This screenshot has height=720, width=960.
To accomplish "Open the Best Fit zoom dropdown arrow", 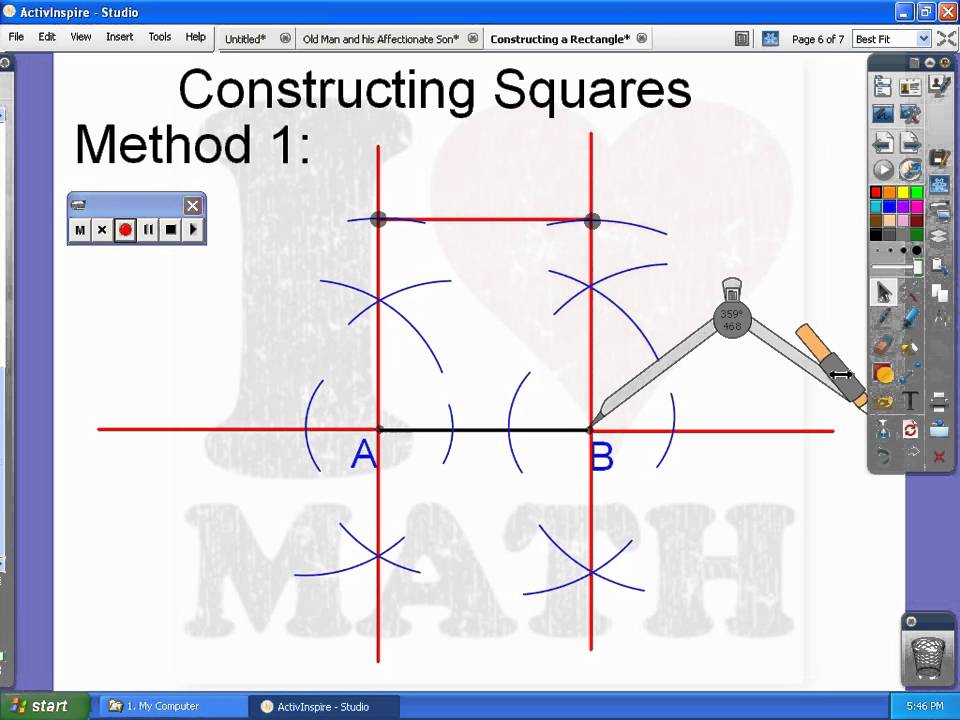I will pos(923,39).
